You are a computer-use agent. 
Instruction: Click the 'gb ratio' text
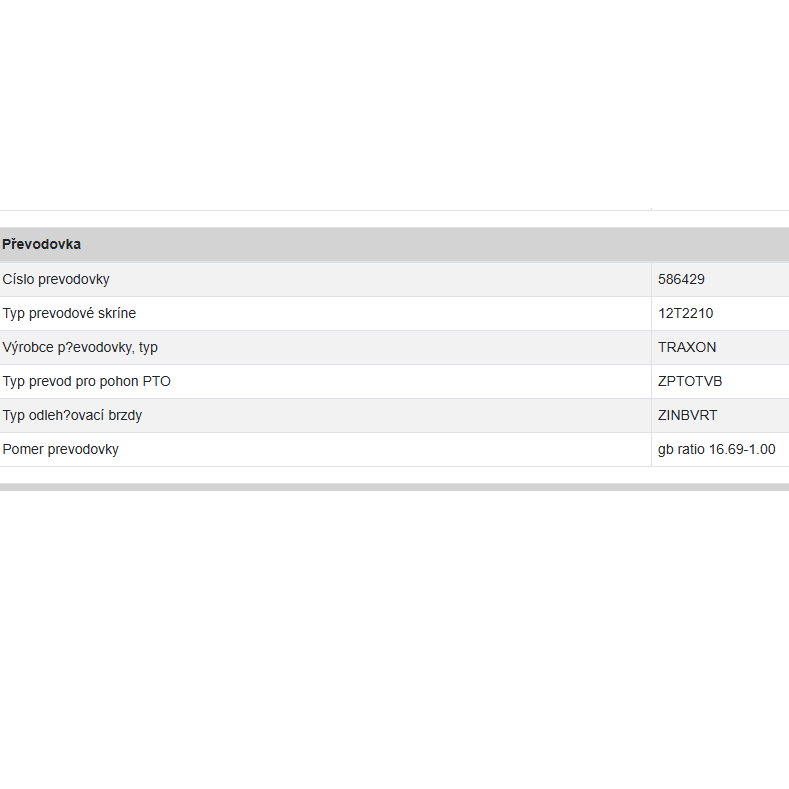click(x=681, y=449)
